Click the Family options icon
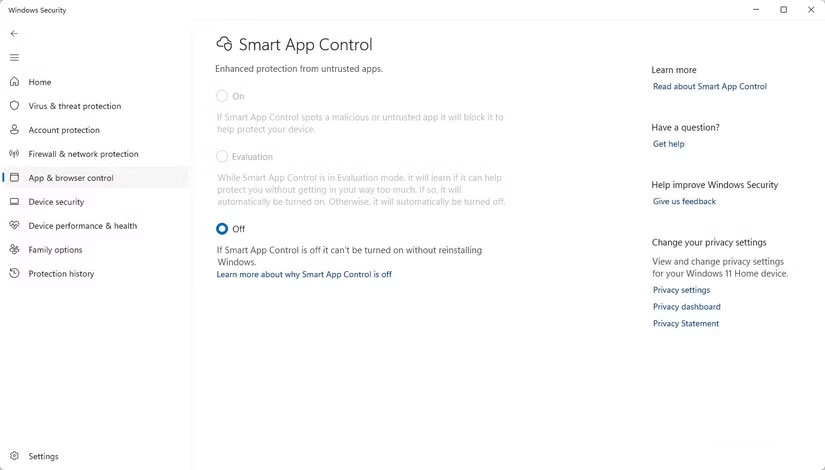Viewport: 825px width, 470px height. (x=14, y=250)
